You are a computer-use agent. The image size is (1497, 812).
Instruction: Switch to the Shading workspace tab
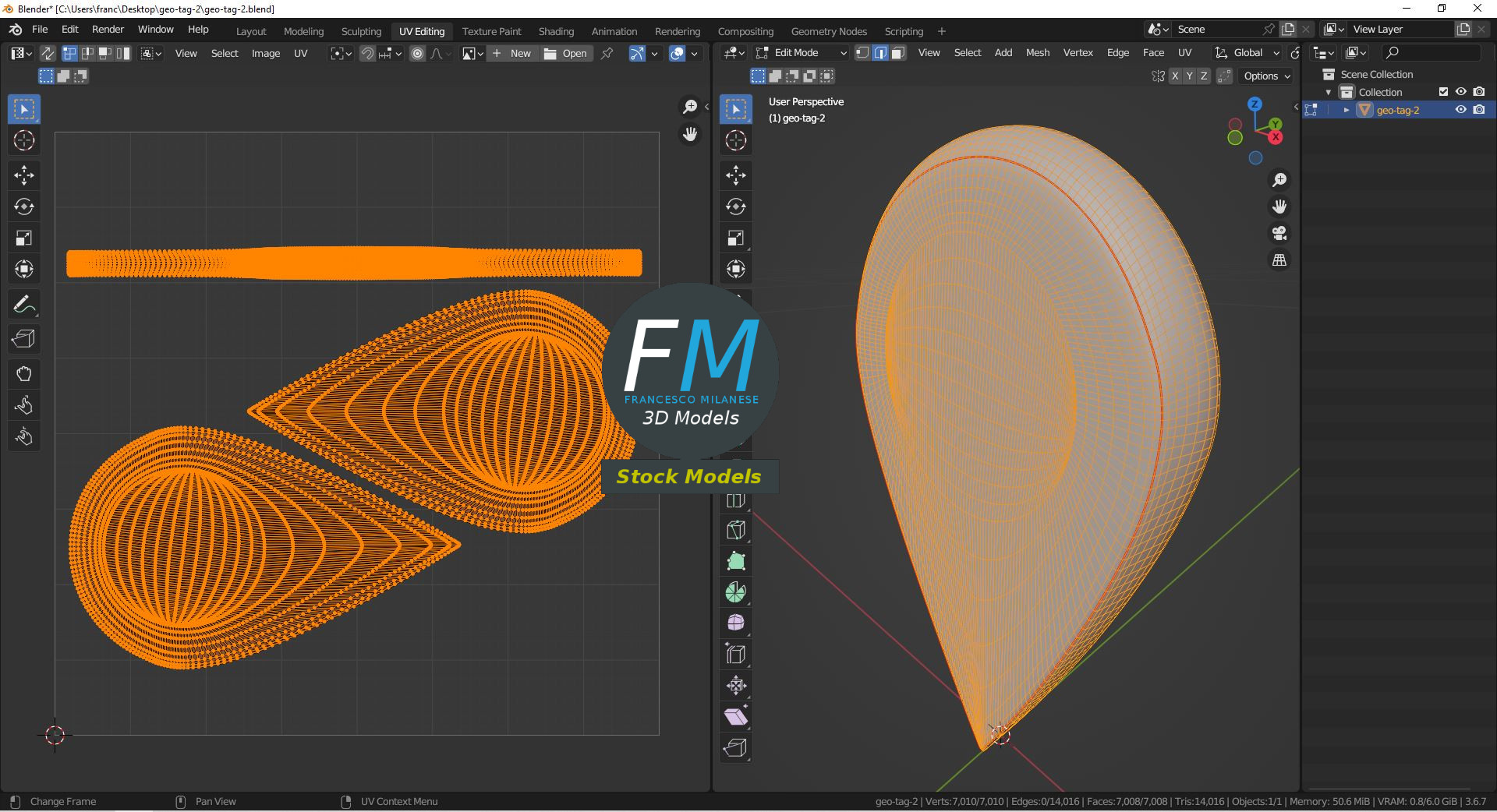pos(556,31)
